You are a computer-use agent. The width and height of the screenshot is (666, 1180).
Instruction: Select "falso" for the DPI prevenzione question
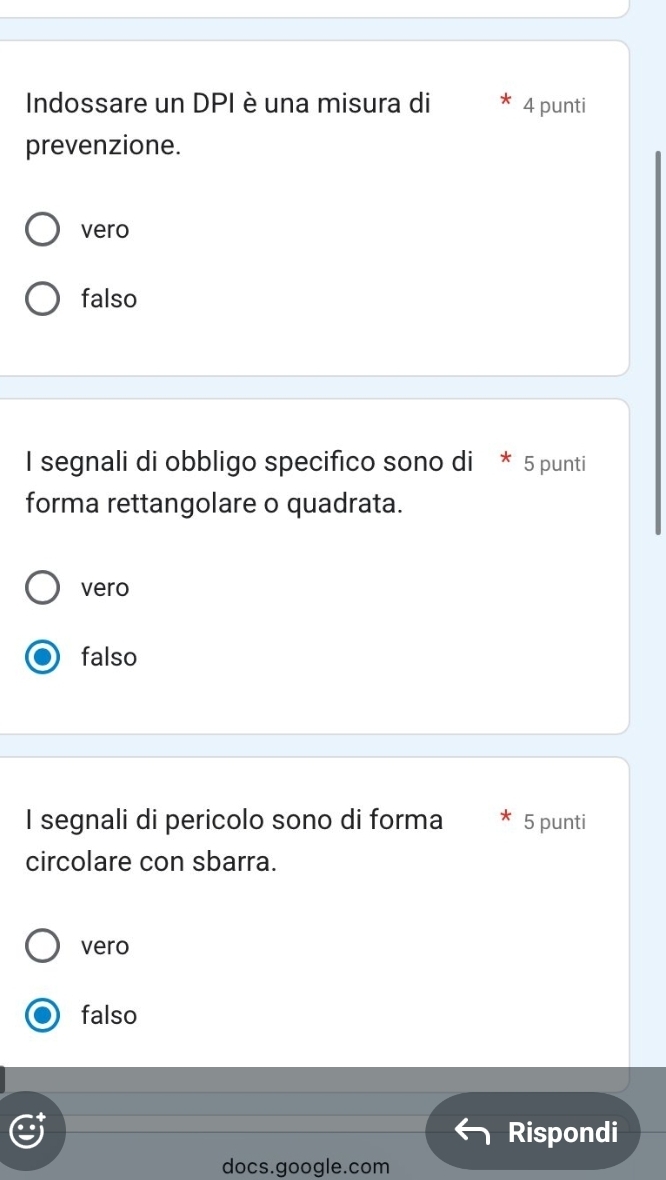click(x=42, y=298)
